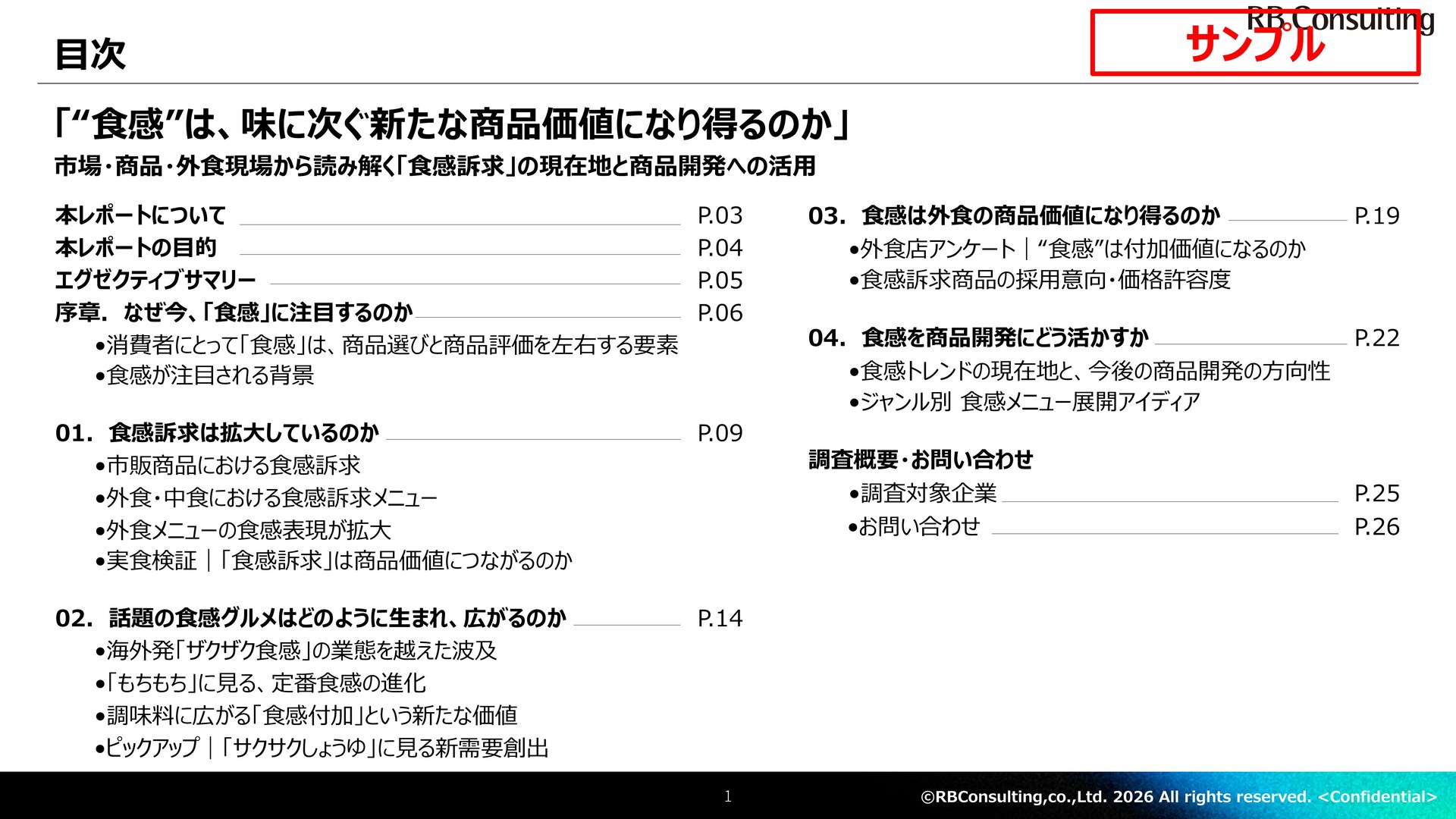Select the 調査概要・お問い合わせ heading

pos(921,460)
